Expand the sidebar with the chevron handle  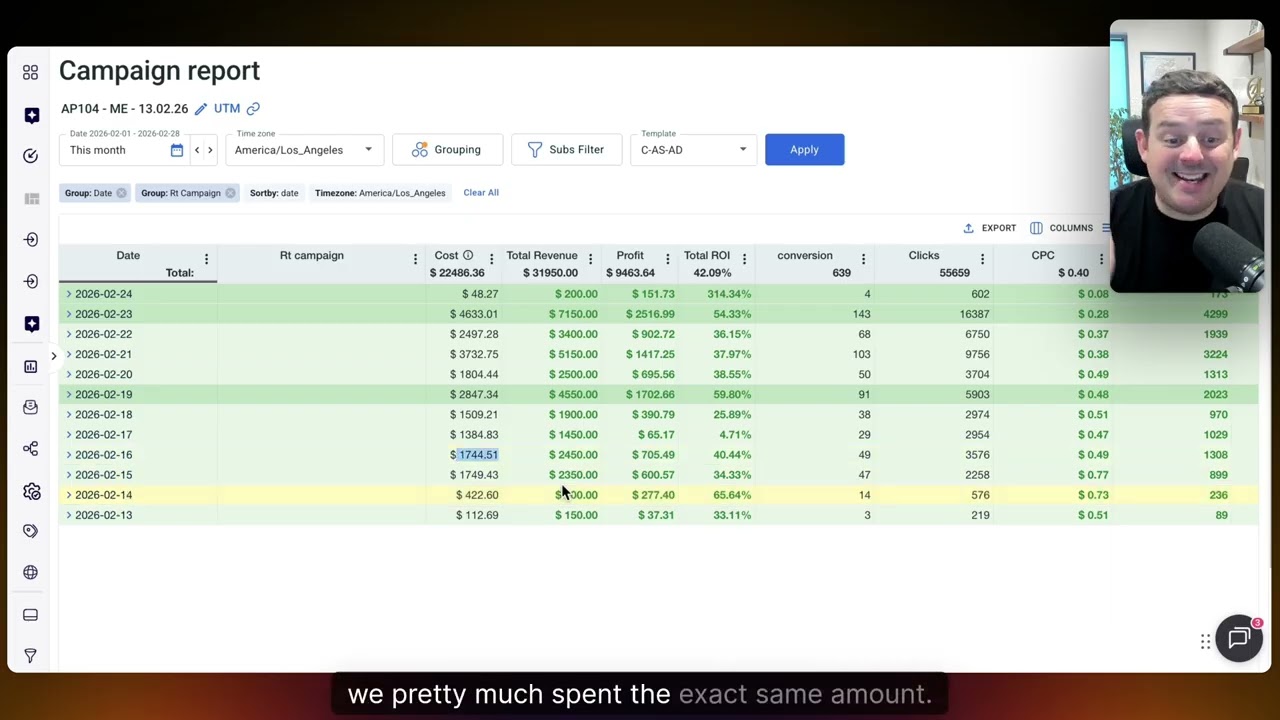[54, 356]
